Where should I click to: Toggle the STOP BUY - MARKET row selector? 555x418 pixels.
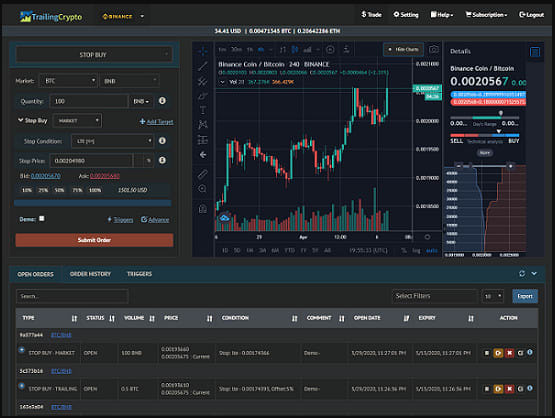[x=22, y=350]
